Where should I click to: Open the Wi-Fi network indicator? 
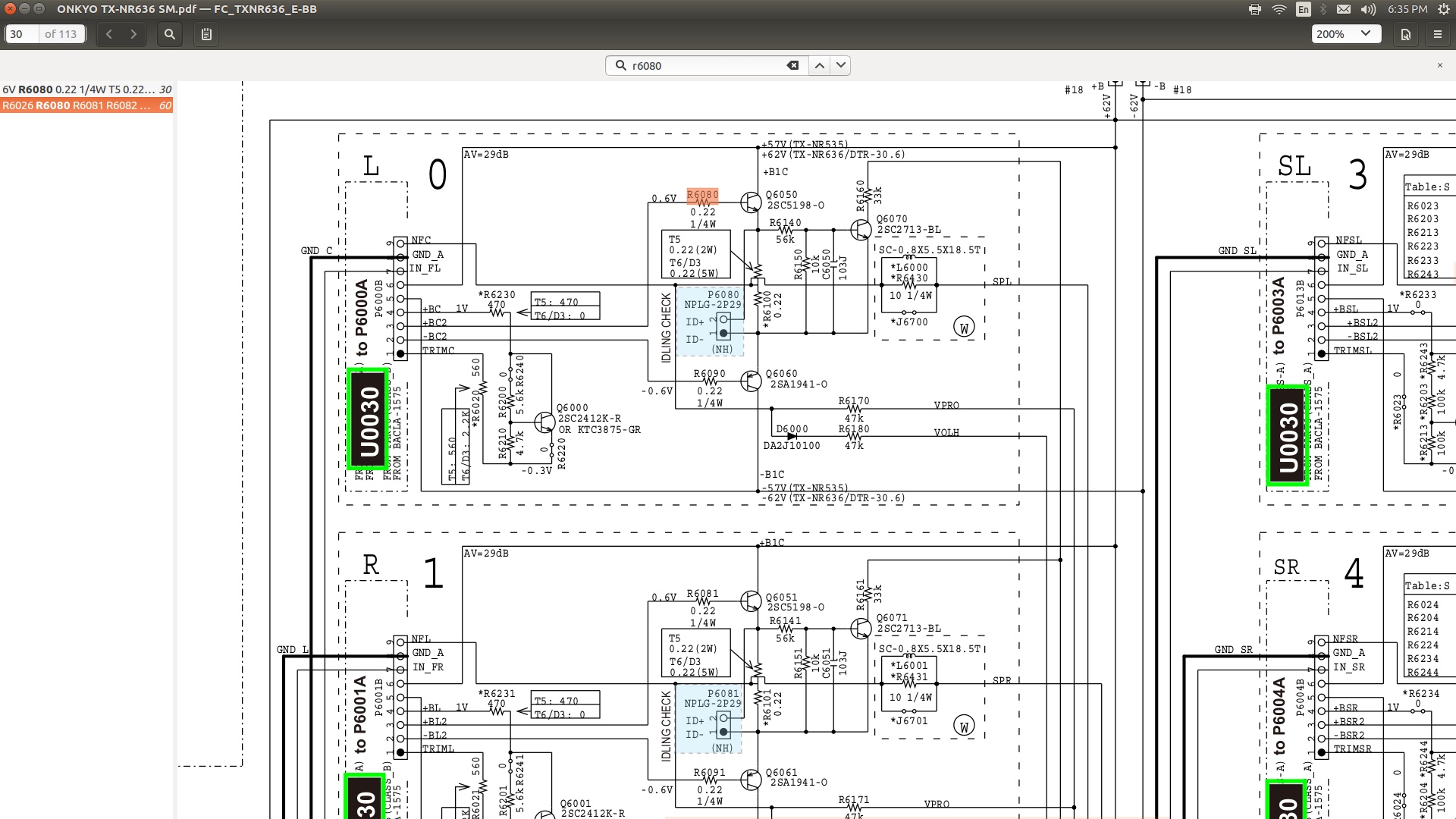(x=1279, y=9)
